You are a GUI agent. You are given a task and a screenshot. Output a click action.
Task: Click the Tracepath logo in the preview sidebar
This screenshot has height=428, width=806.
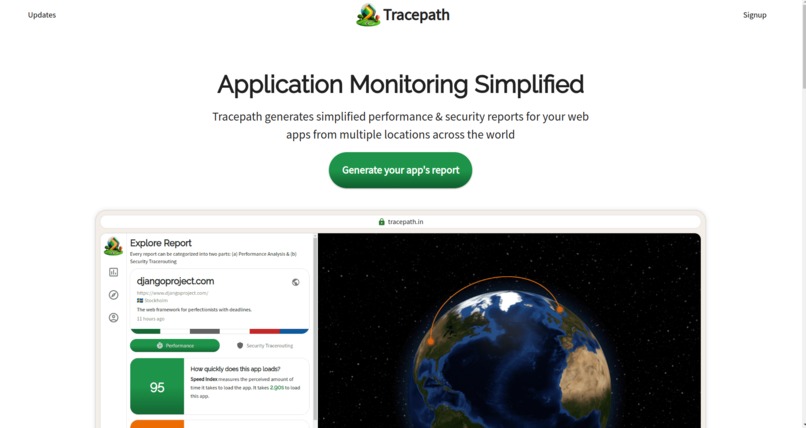point(113,246)
